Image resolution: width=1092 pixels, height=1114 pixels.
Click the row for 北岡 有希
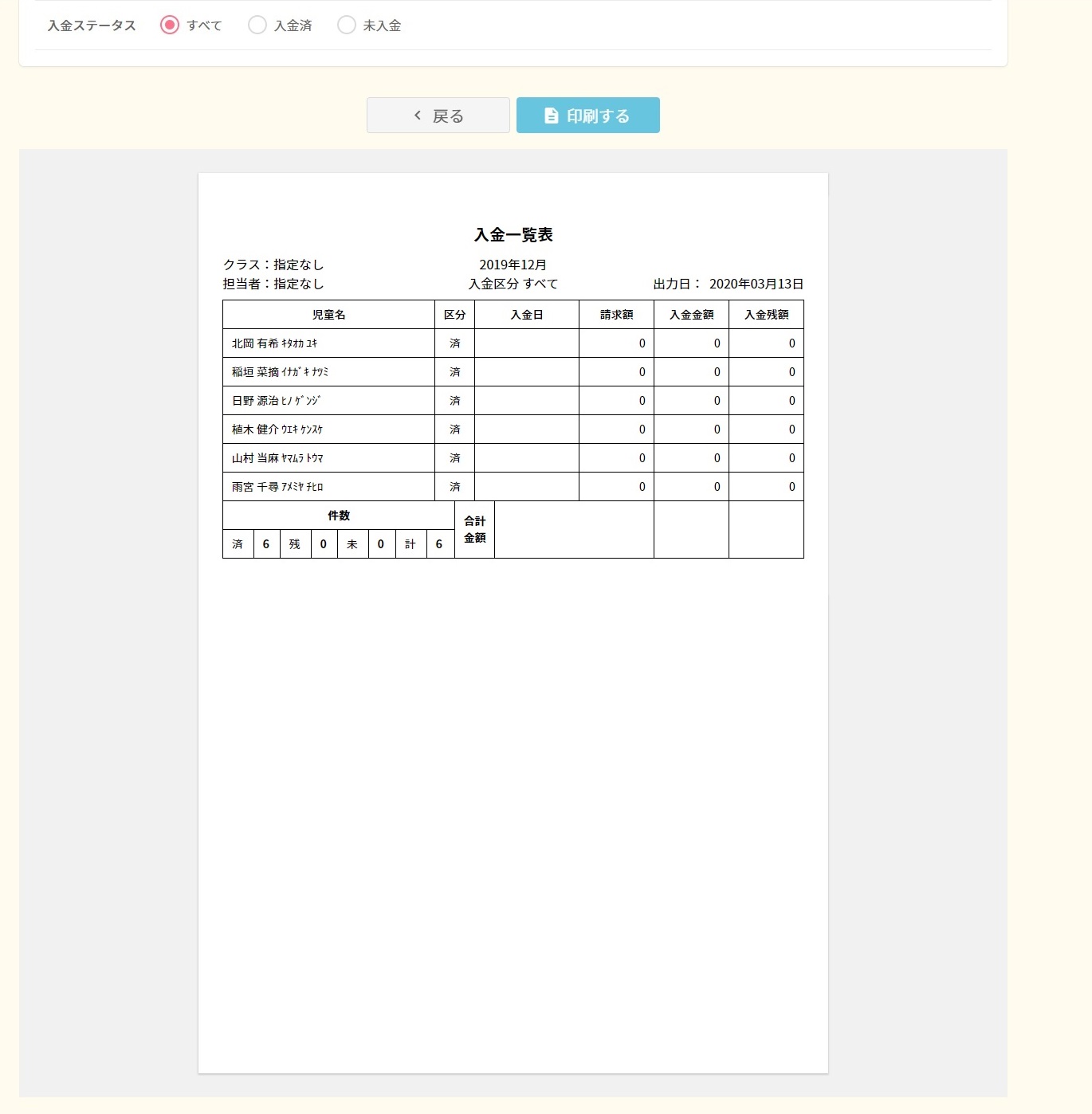513,343
